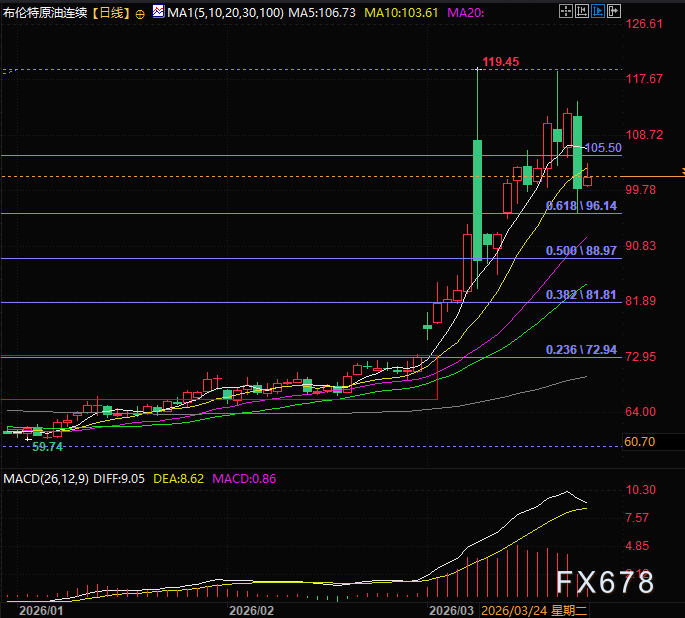The image size is (685, 618).
Task: Toggle the blue highlighted axis play icon
Action: click(598, 11)
